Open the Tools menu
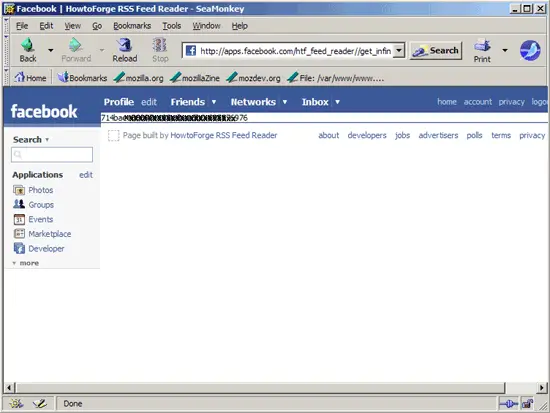 pyautogui.click(x=172, y=26)
